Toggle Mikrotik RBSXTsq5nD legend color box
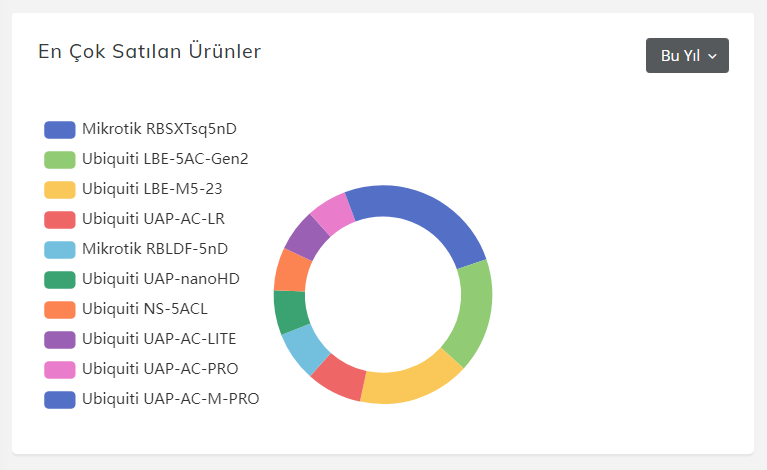767x470 pixels. tap(60, 130)
